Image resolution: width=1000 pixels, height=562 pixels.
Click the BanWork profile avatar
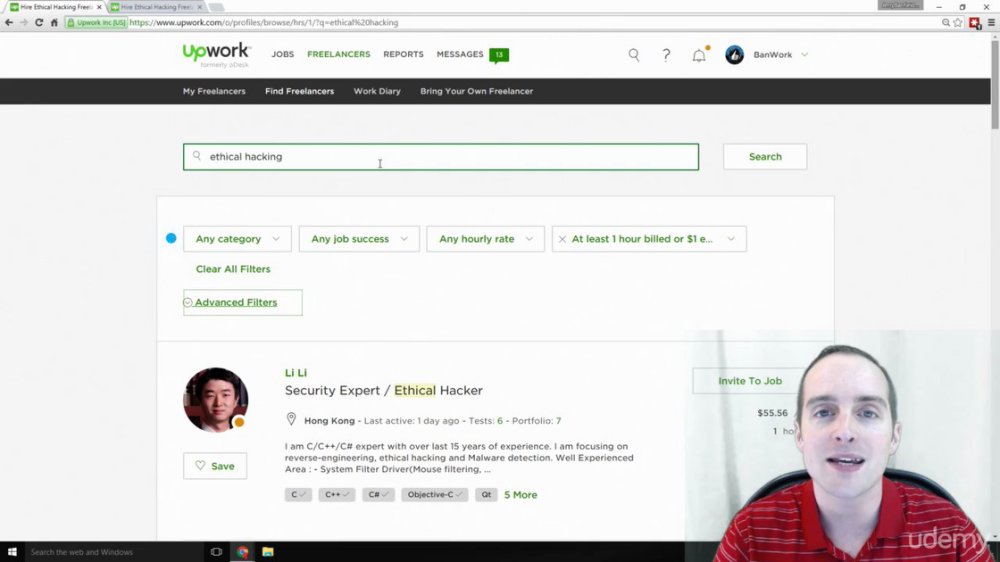(734, 55)
